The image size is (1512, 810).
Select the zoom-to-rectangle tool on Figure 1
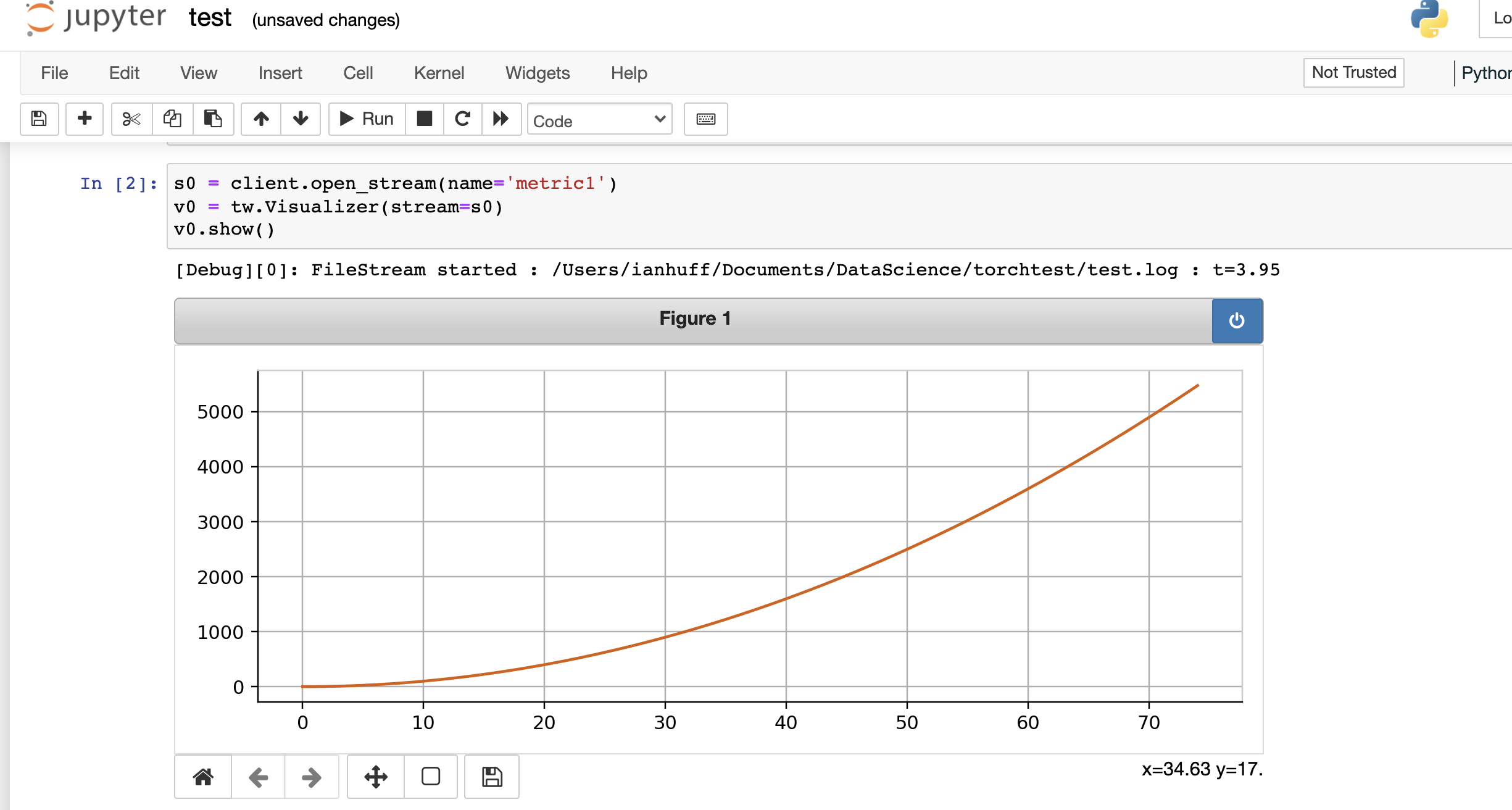[x=430, y=777]
